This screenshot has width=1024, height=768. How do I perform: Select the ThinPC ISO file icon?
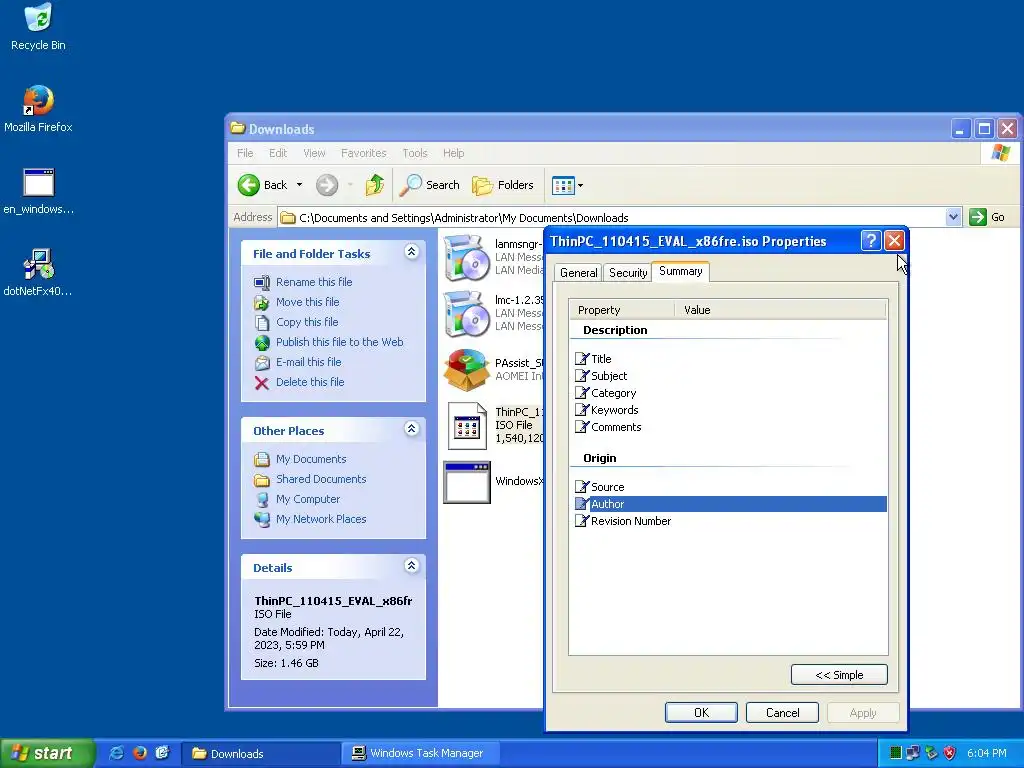[x=466, y=426]
